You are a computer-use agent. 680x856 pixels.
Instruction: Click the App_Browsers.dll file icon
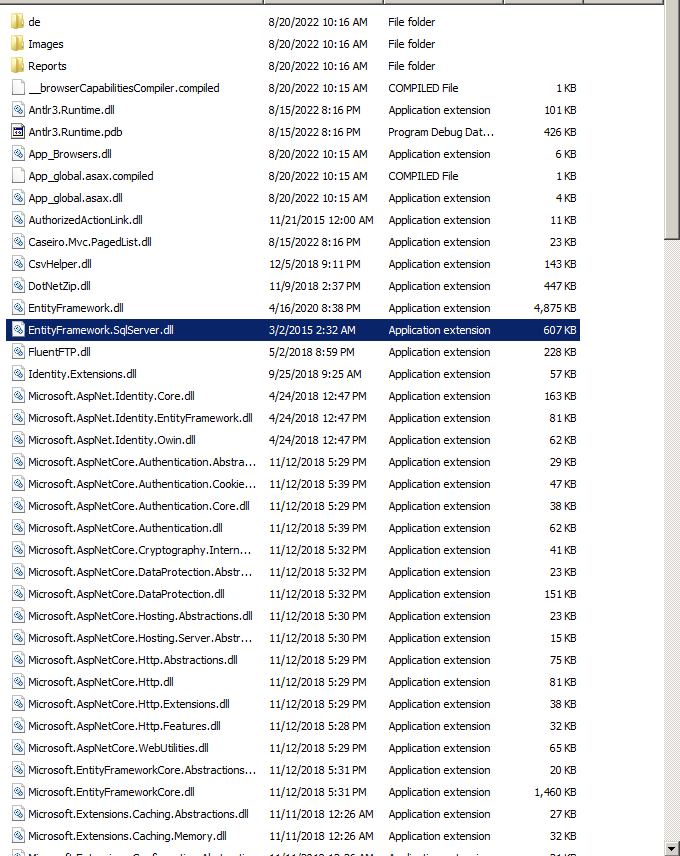click(x=18, y=154)
